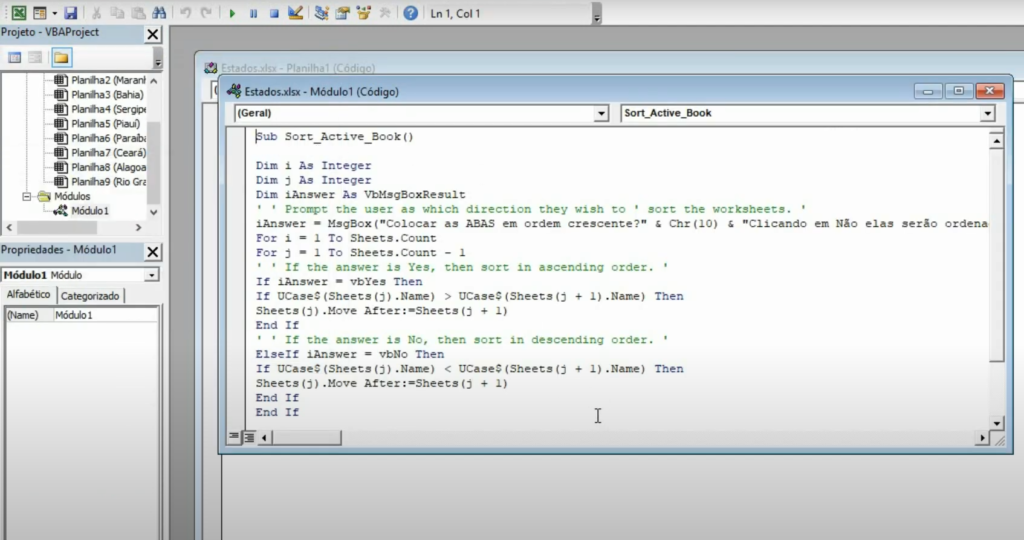Image resolution: width=1024 pixels, height=540 pixels.
Task: Select the Módulos folder in tree
Action: (64, 196)
